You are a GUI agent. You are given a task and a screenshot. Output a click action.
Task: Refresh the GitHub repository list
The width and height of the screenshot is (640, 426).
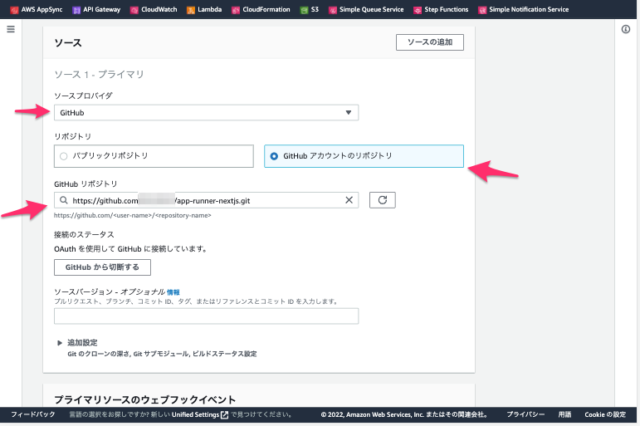point(382,200)
